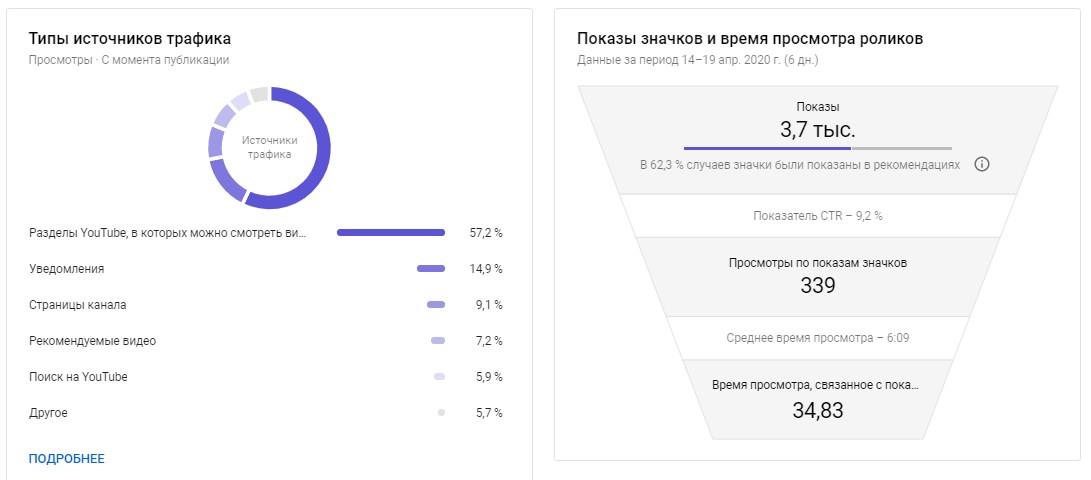Open the ПОДРОБНЕЕ details link
The height and width of the screenshot is (480, 1091).
66,459
